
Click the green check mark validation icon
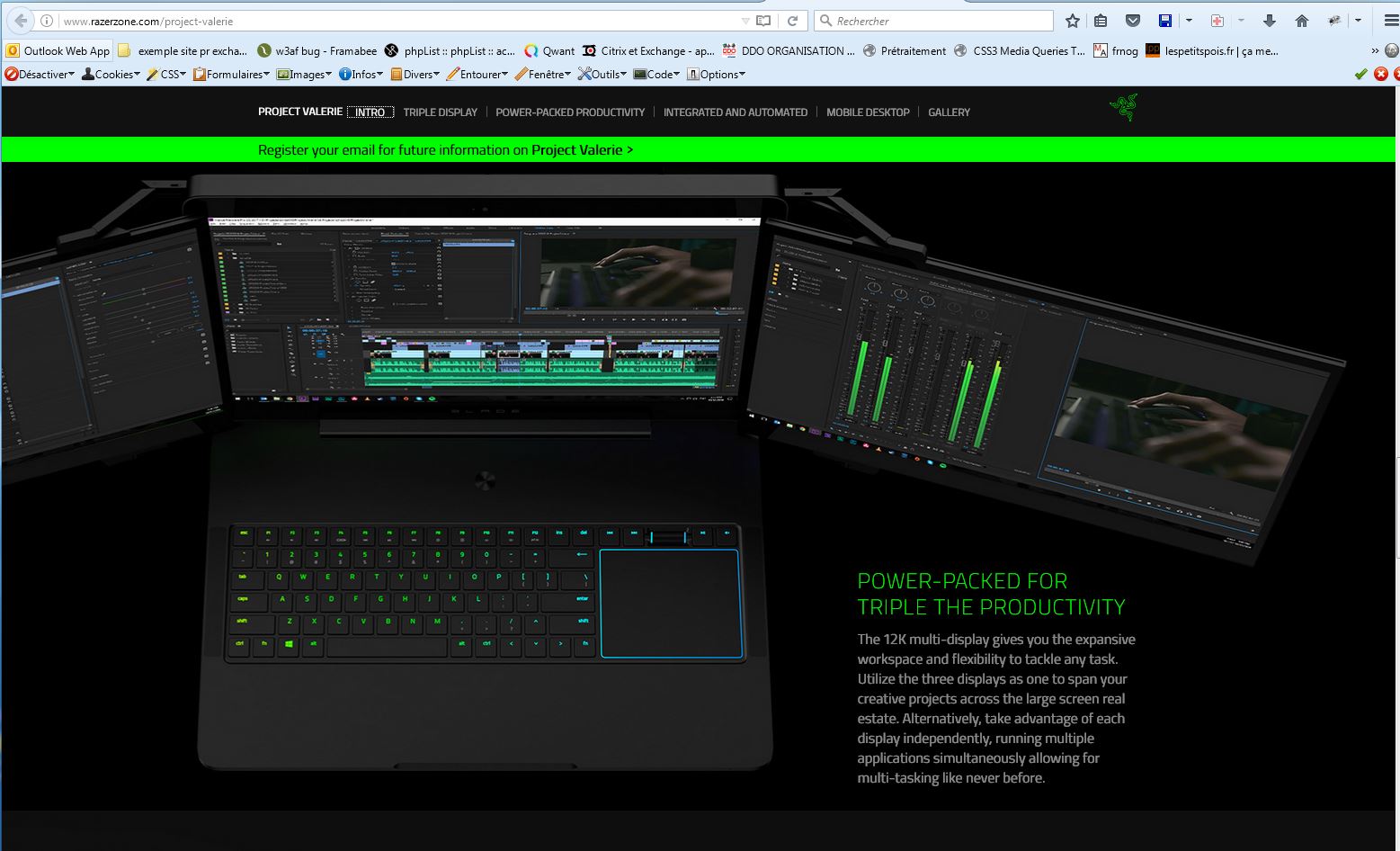[x=1360, y=75]
